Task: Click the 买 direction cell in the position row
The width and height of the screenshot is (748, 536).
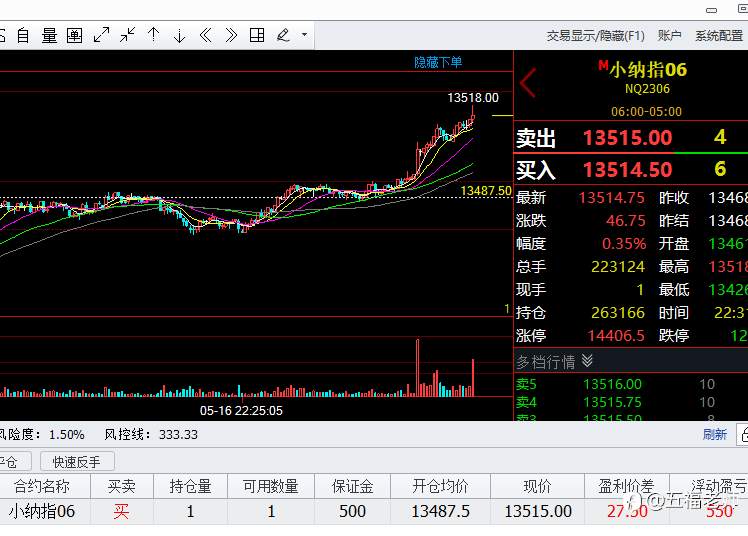Action: (x=122, y=512)
